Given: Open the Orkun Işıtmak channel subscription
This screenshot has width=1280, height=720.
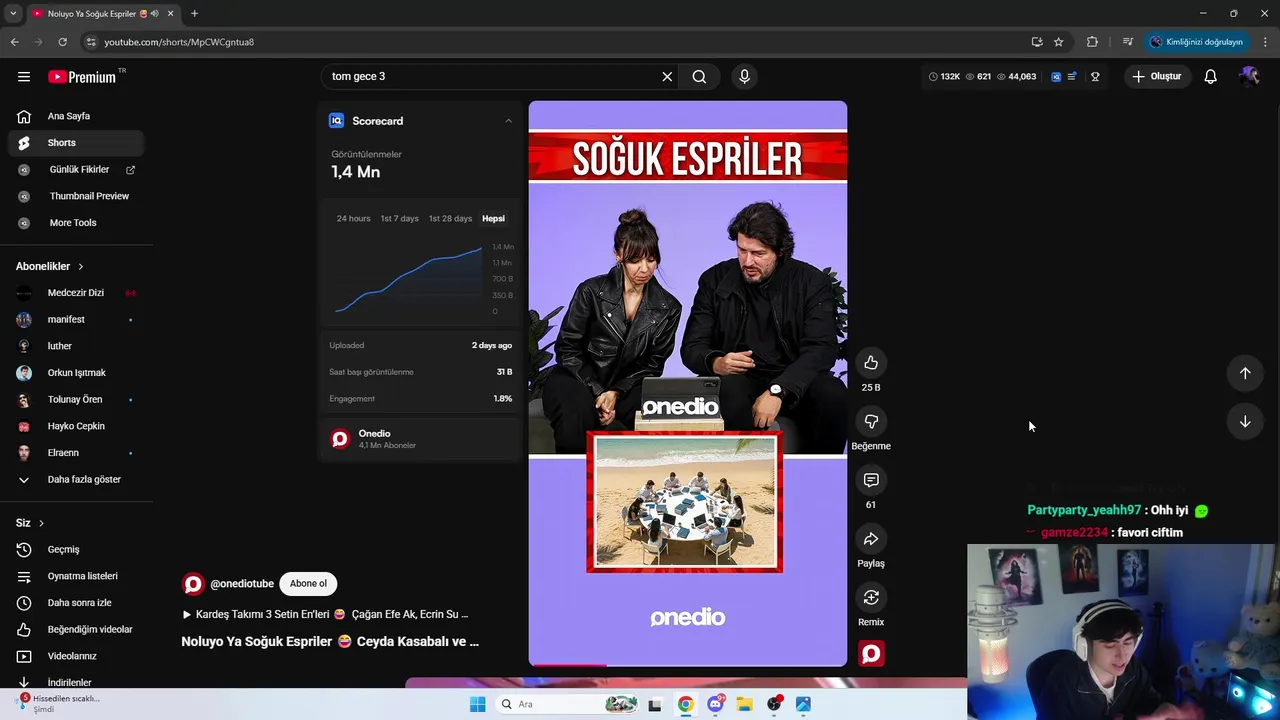Looking at the screenshot, I should click(x=76, y=373).
